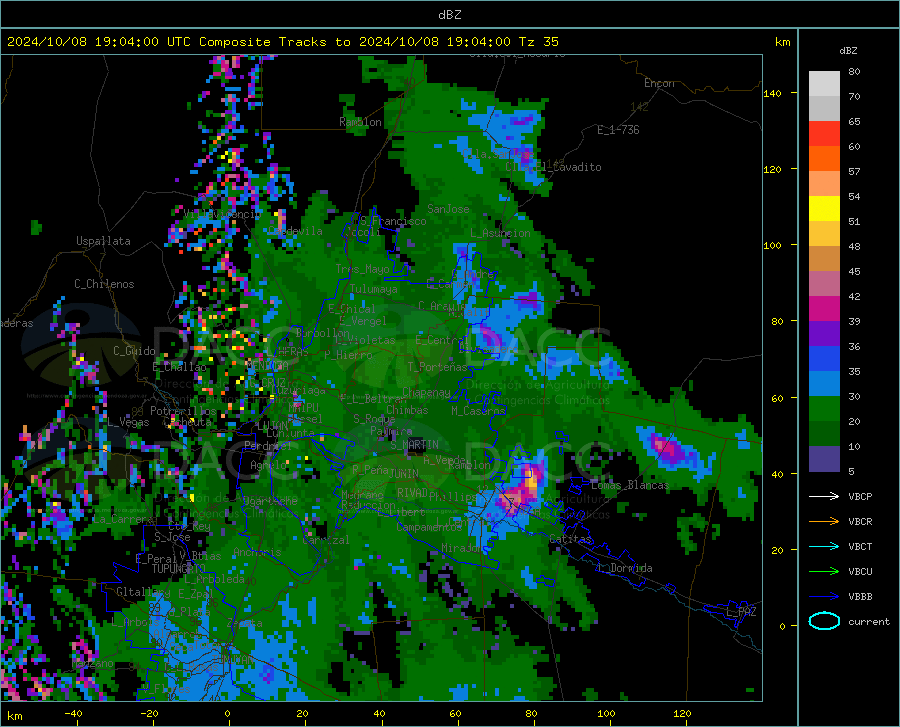Click the Carrizal place label
The image size is (900, 727).
tap(325, 540)
